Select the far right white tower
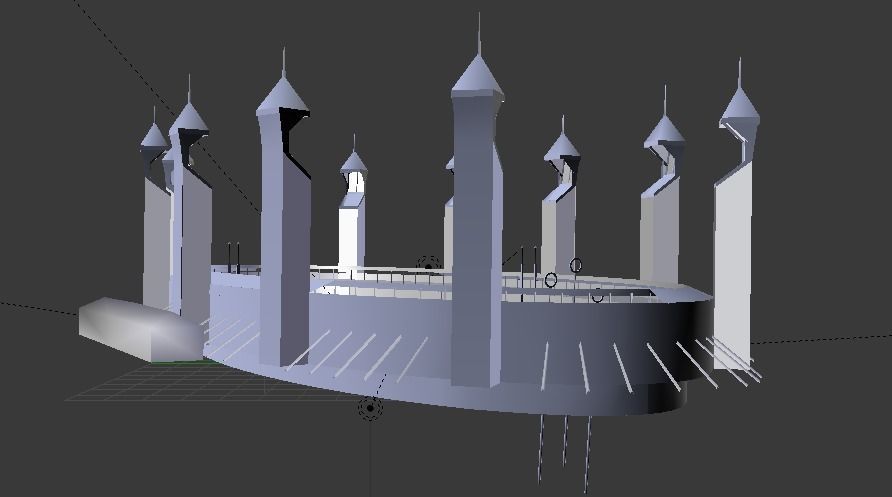This screenshot has height=497, width=892. [x=737, y=216]
